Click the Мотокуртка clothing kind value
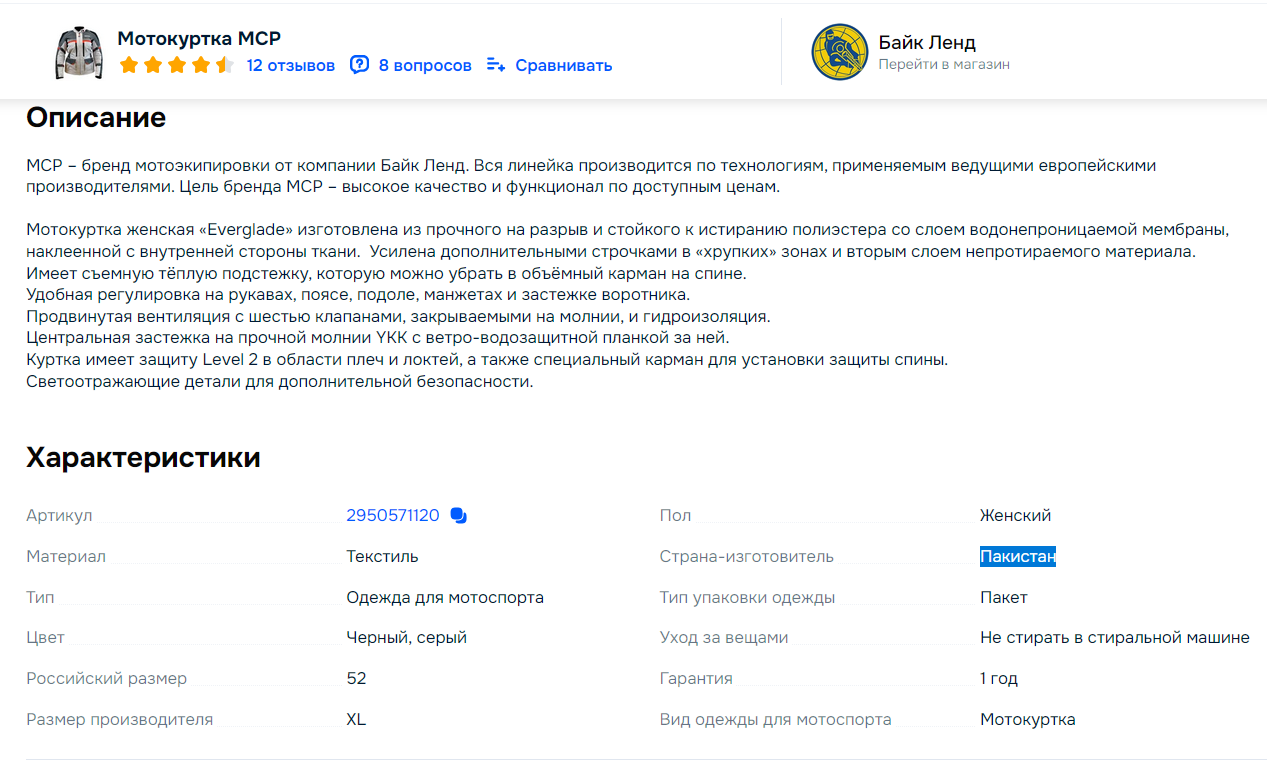 point(1028,720)
